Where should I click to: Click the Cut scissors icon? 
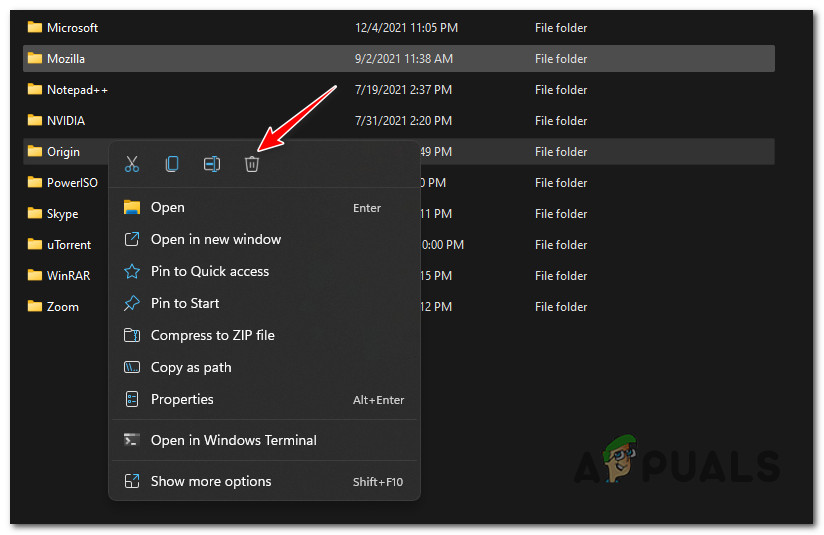click(x=132, y=164)
